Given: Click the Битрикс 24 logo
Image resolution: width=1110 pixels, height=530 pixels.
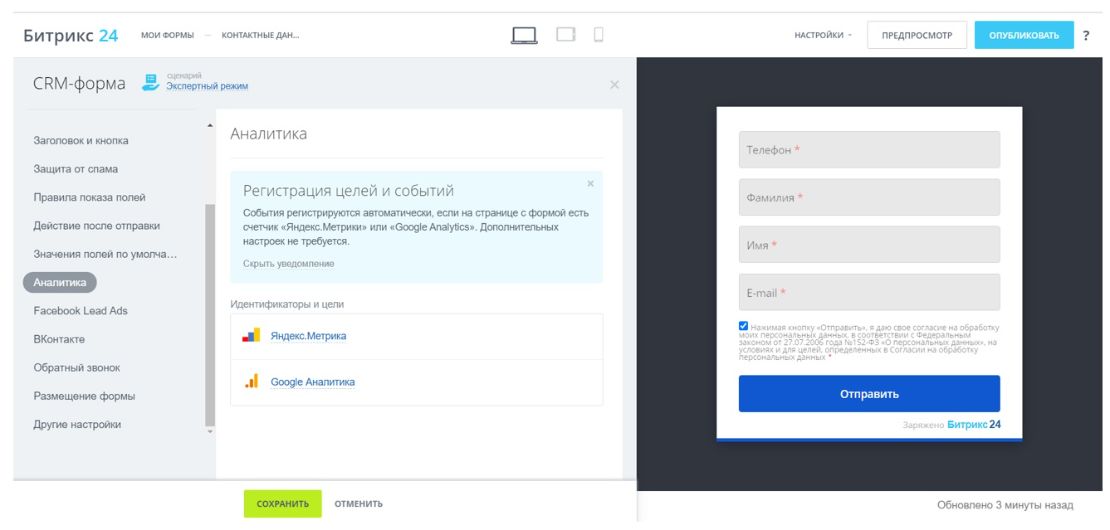Looking at the screenshot, I should pos(71,35).
